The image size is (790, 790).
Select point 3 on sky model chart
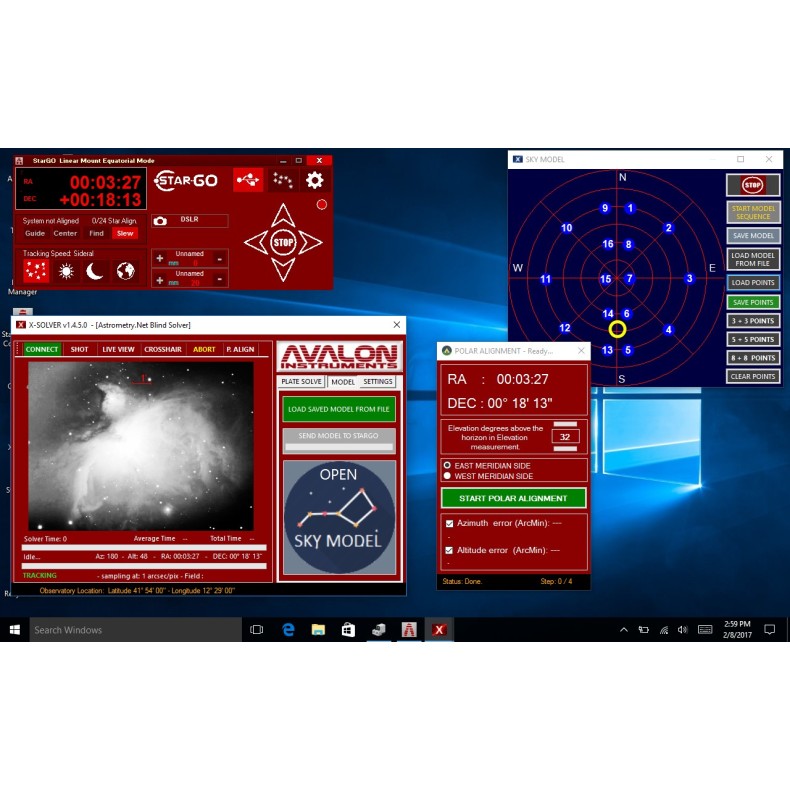(x=689, y=279)
